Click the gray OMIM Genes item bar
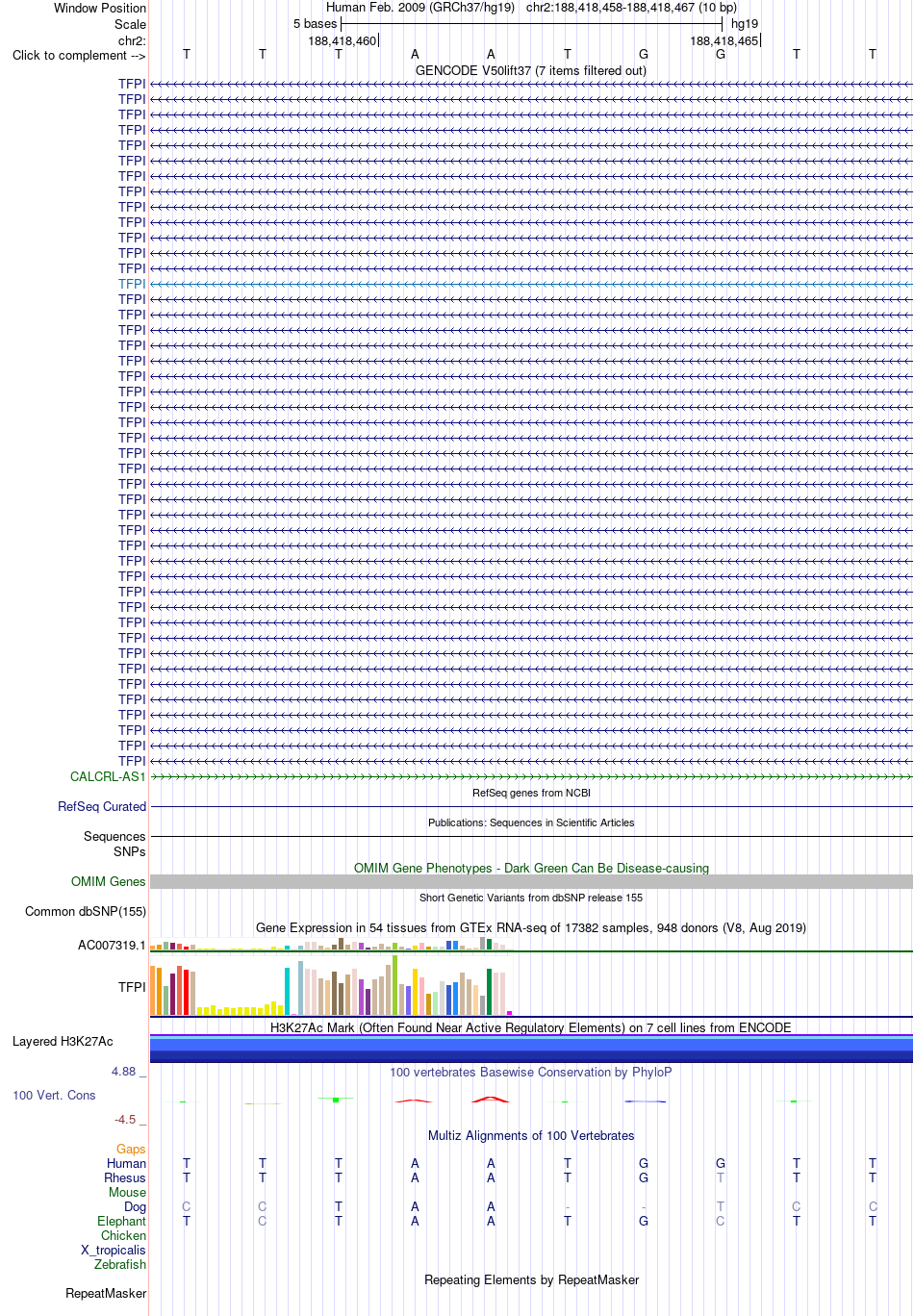Screen dimensions: 914x1316 (531, 881)
